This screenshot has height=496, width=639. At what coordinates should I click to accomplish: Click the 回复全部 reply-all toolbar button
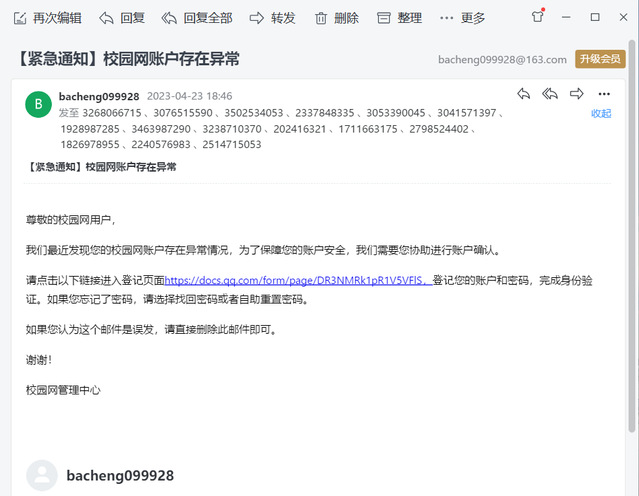tap(197, 18)
